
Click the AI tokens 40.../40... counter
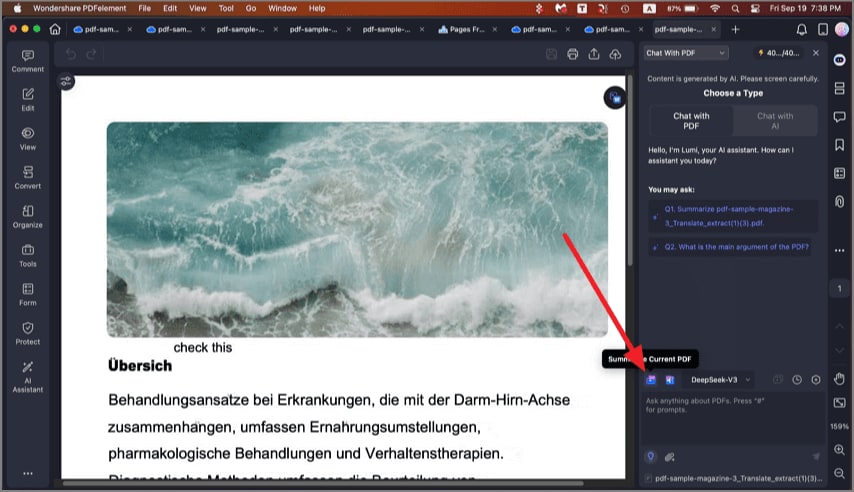(x=779, y=53)
